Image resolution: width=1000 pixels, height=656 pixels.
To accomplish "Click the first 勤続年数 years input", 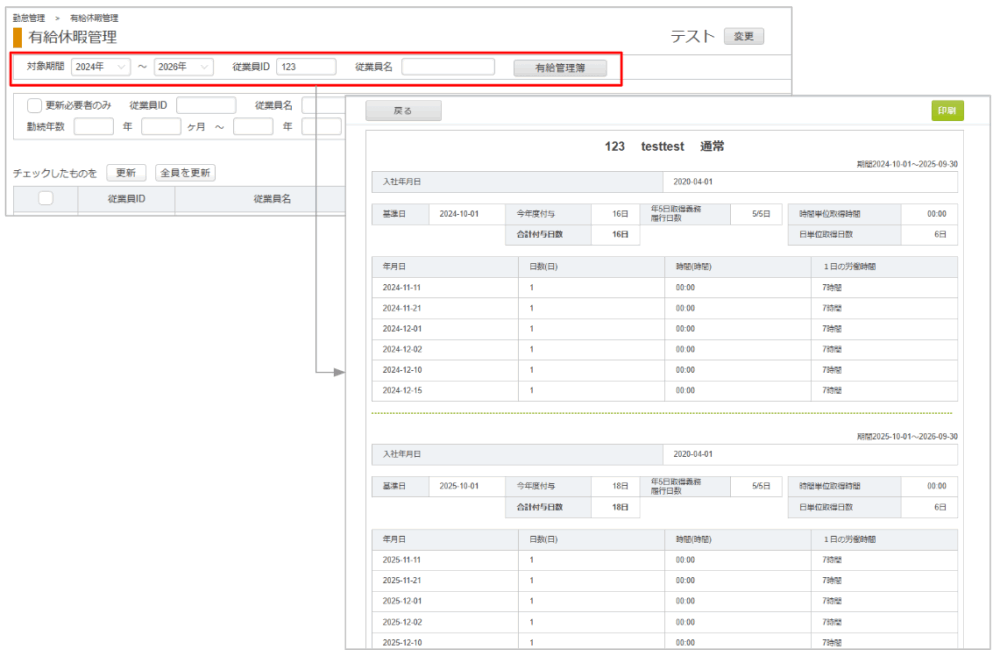I will 94,127.
